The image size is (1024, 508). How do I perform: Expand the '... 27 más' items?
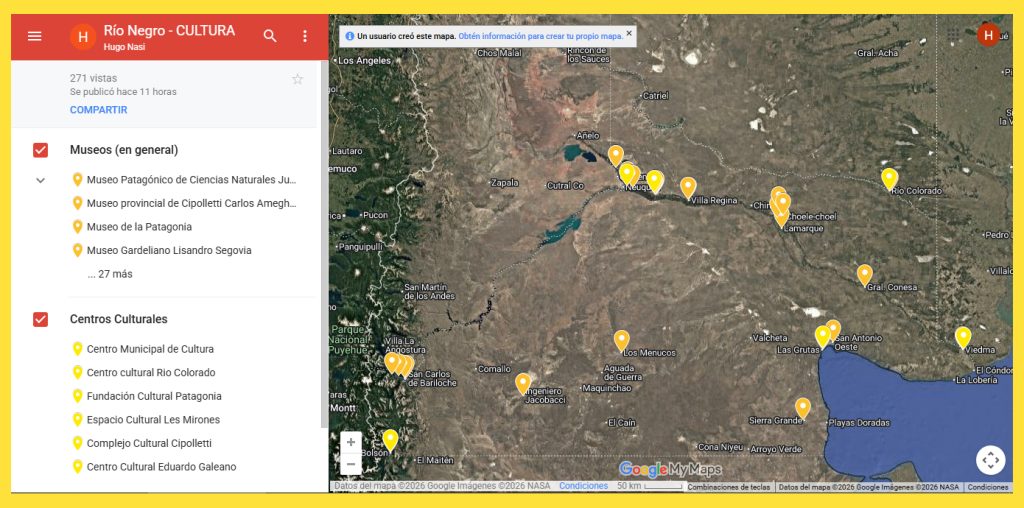coord(109,274)
